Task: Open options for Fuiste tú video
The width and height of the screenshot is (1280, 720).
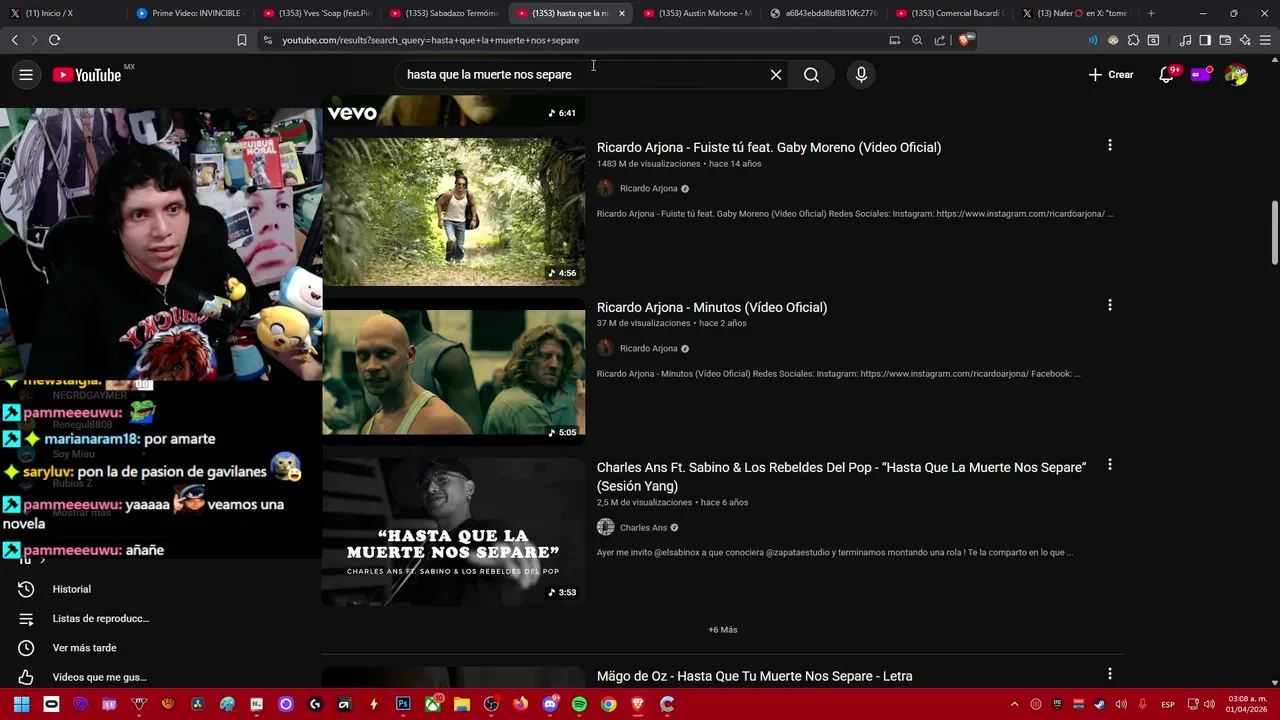Action: pyautogui.click(x=1109, y=146)
